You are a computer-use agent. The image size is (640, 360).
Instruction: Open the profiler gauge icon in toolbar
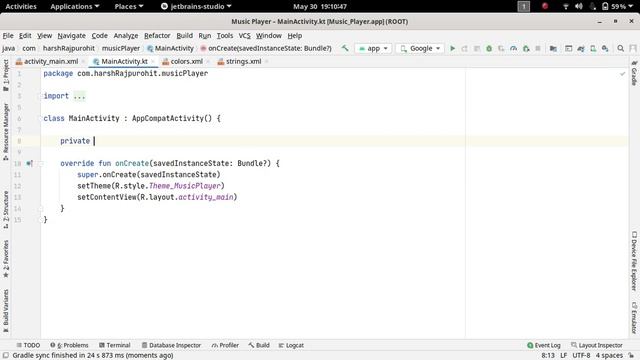coord(513,48)
